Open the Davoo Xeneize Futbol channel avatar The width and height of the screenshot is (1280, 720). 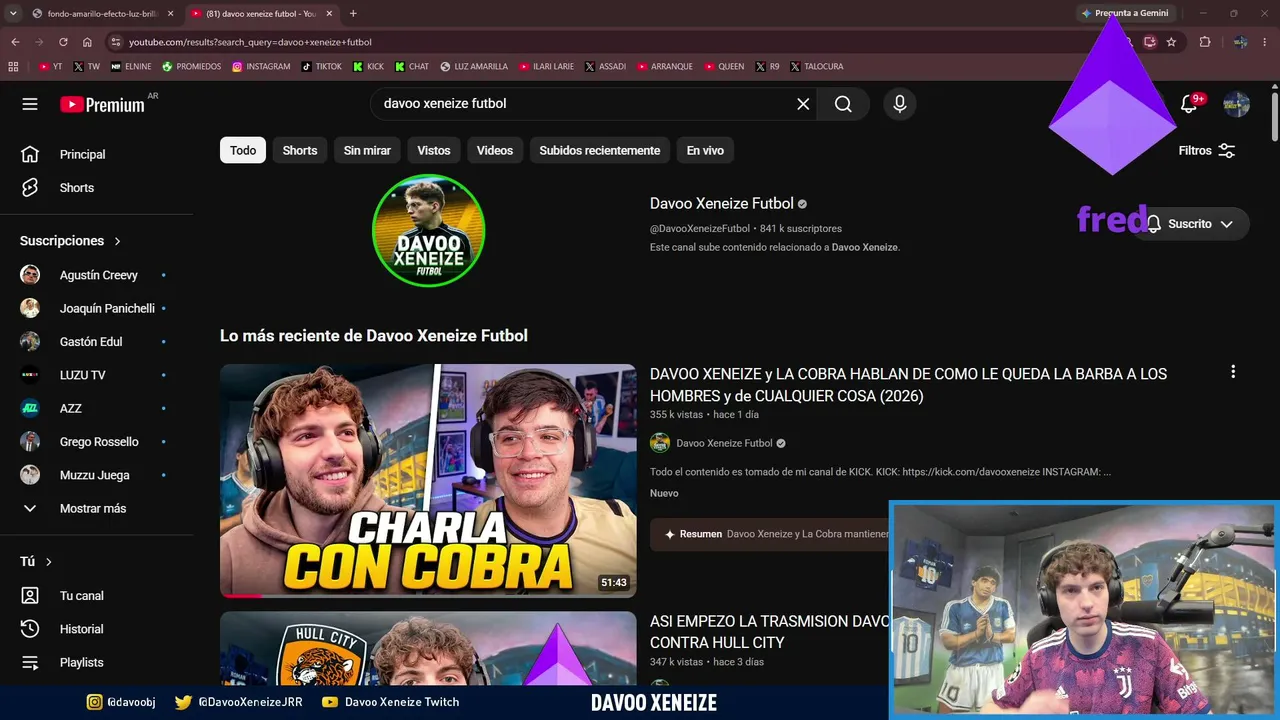pos(428,230)
